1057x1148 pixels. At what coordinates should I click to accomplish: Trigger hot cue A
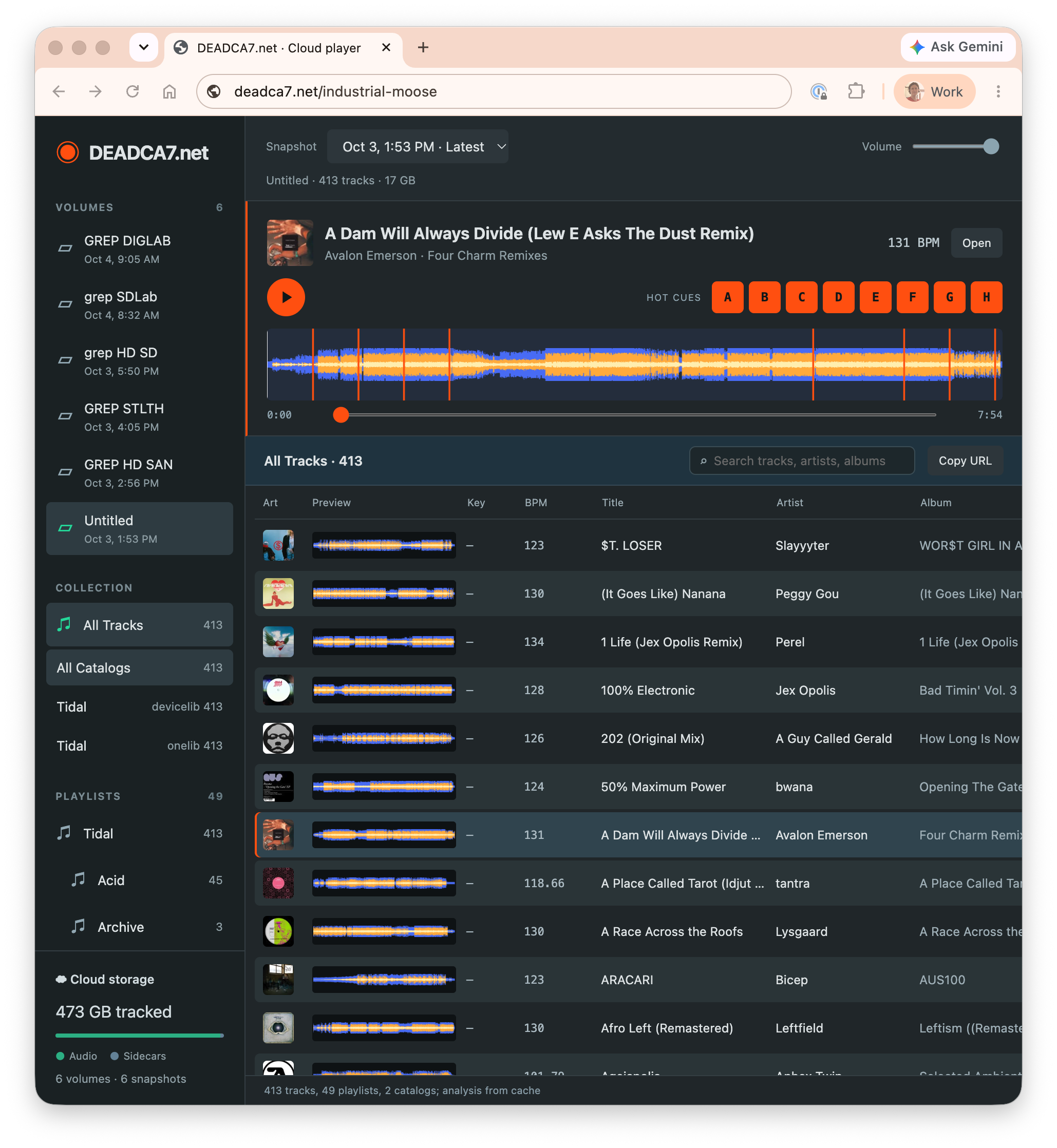(727, 297)
